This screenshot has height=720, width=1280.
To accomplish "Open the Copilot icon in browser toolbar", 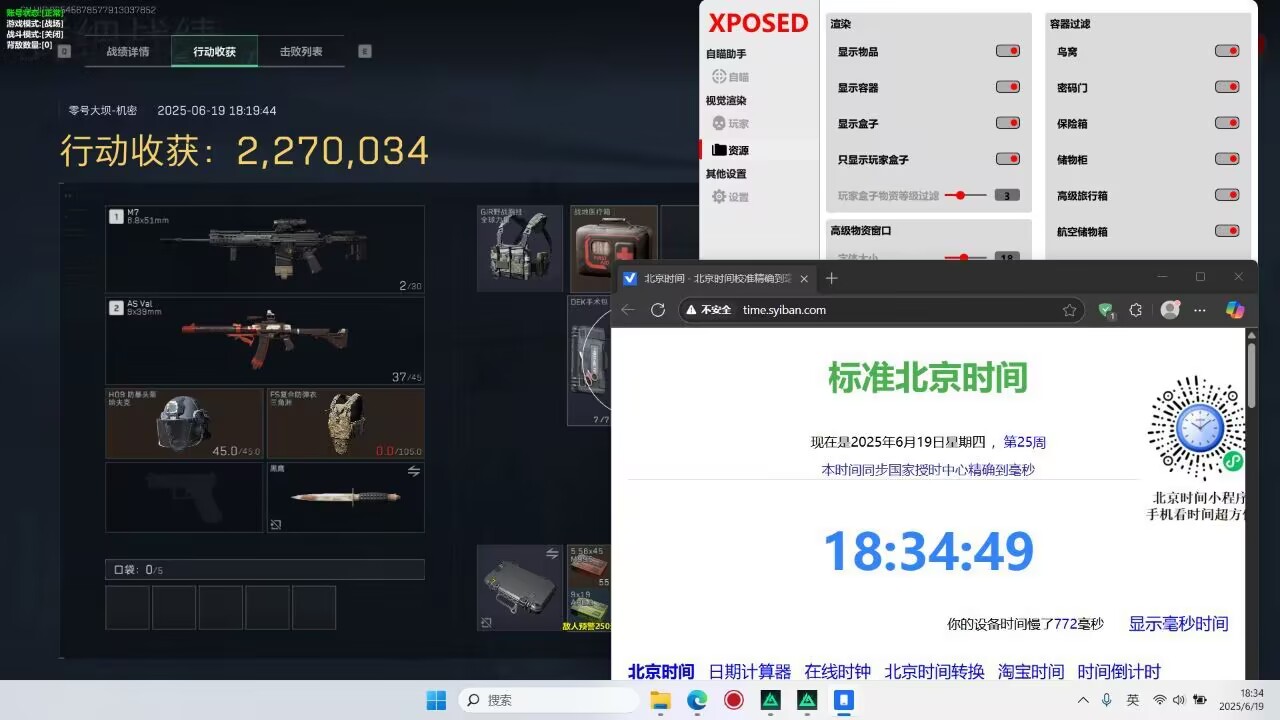I will (1235, 310).
